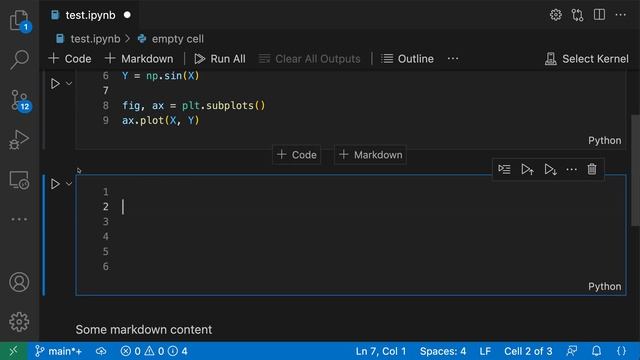The image size is (640, 360).
Task: Open problems indicator with errors and warnings
Action: (x=154, y=351)
